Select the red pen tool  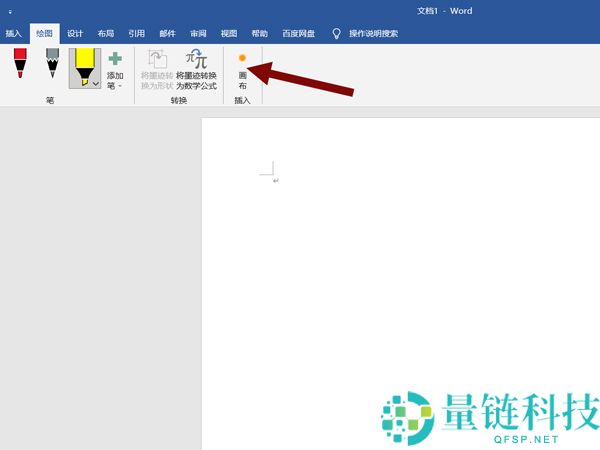coord(20,66)
